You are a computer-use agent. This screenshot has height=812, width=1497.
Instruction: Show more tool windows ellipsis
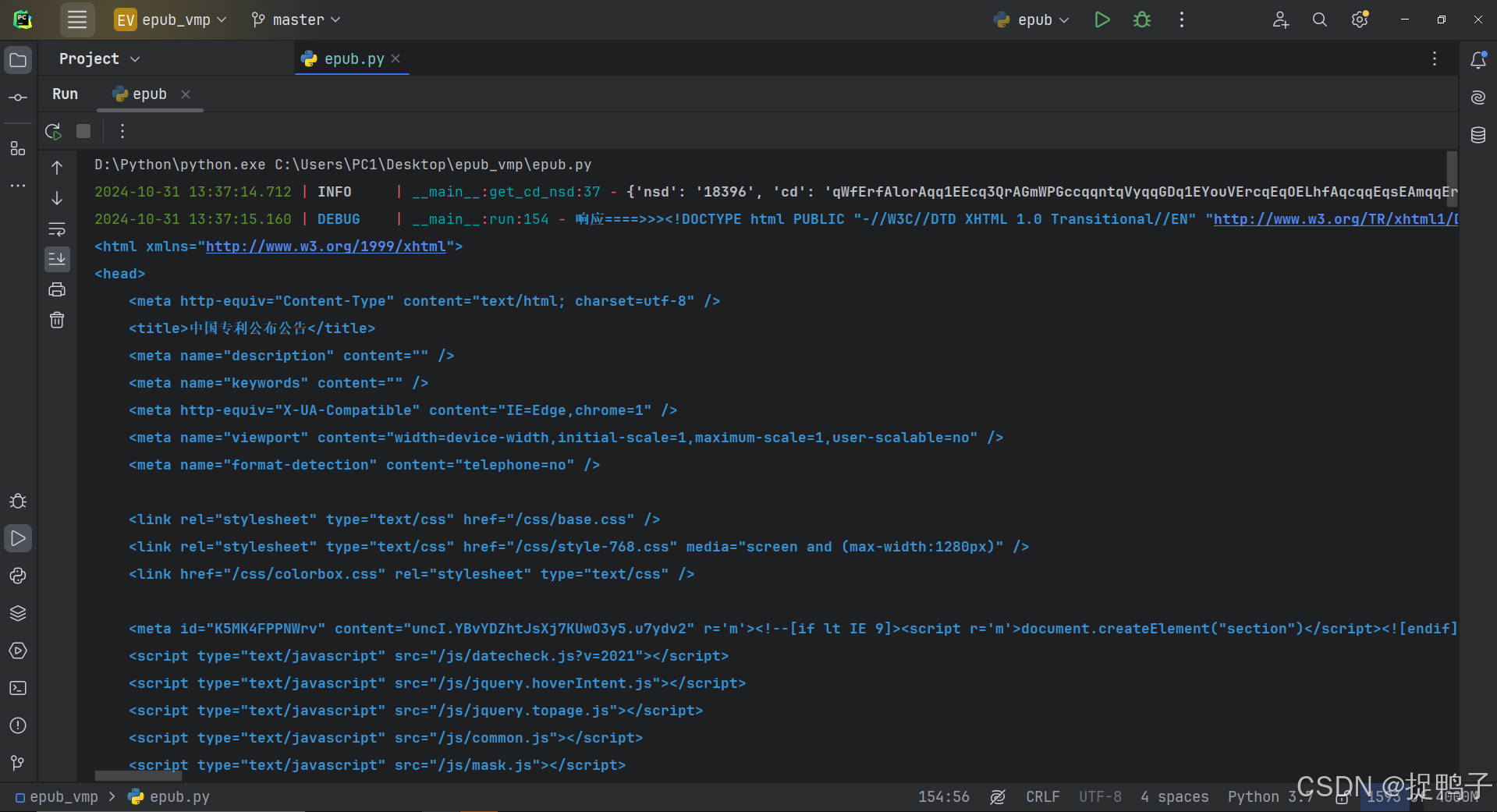[x=18, y=186]
